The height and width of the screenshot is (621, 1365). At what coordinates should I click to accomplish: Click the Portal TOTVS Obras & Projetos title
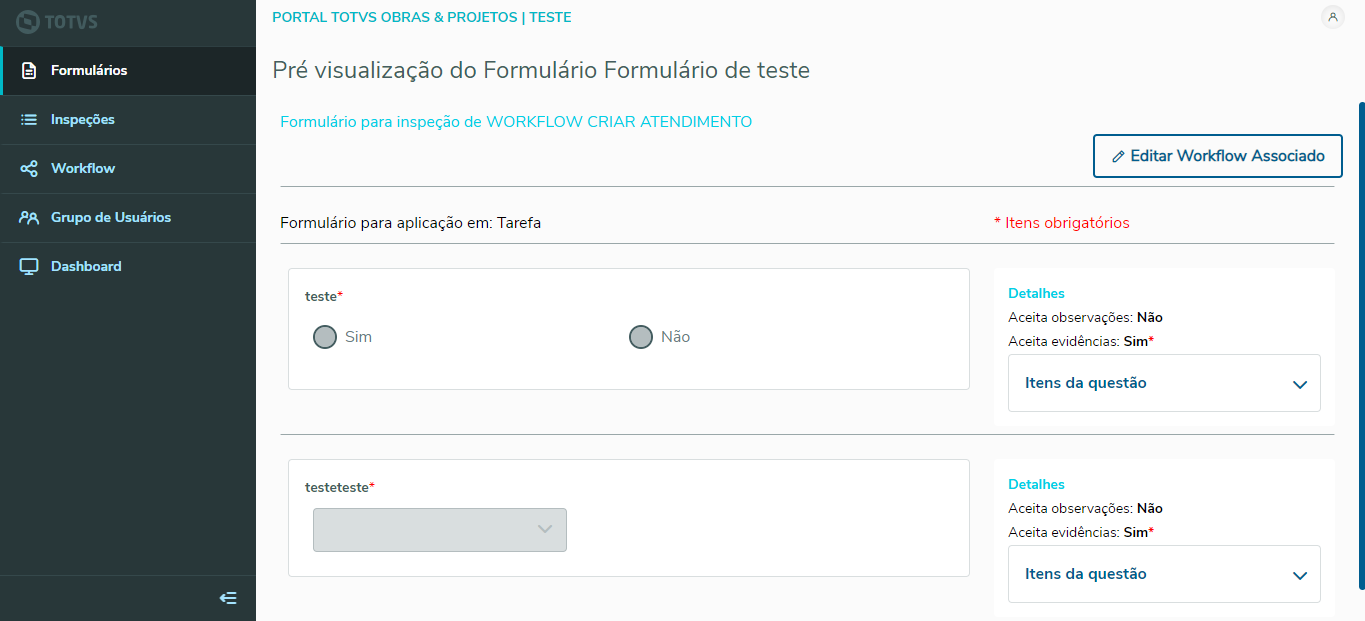[421, 17]
